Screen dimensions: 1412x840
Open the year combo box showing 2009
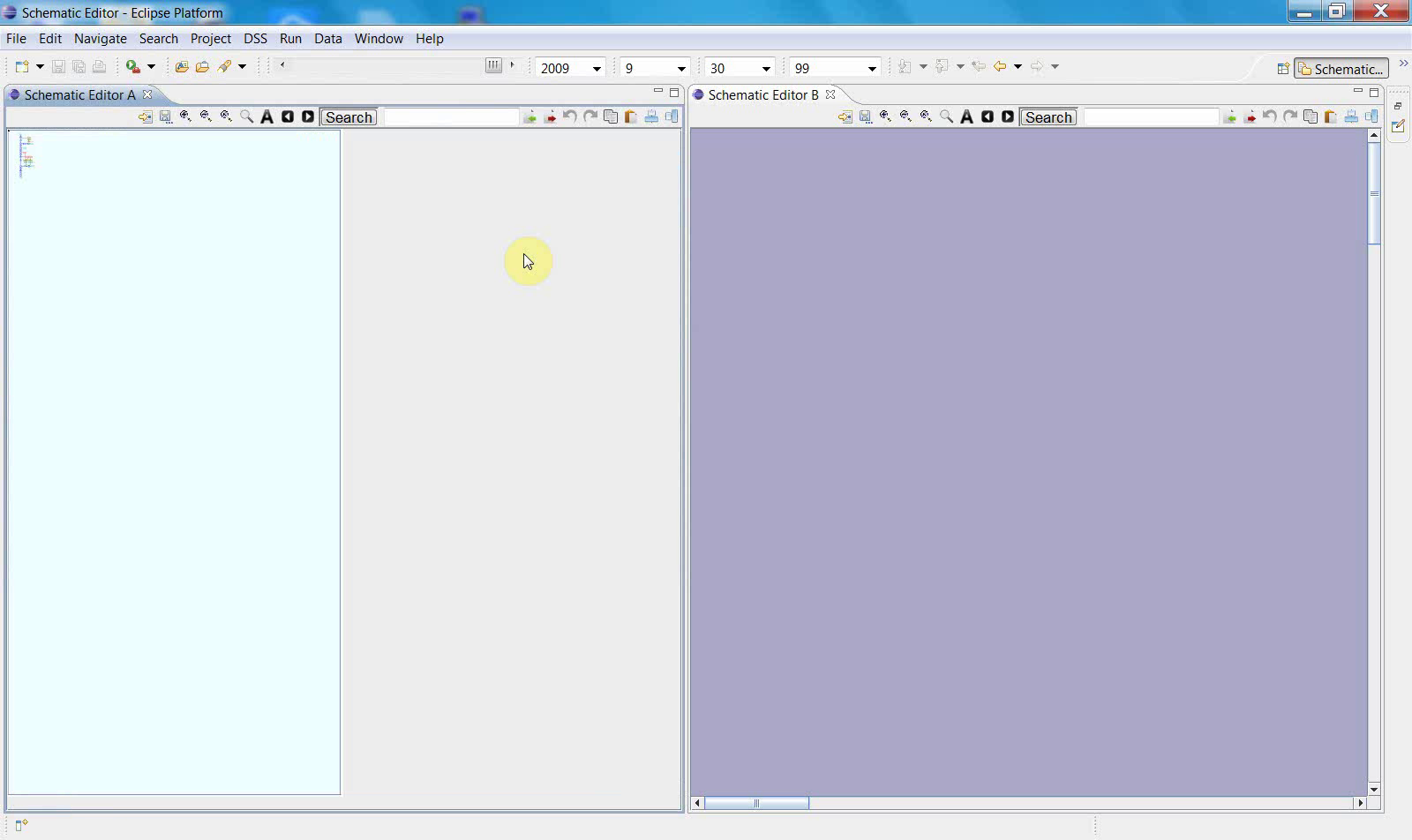point(597,69)
